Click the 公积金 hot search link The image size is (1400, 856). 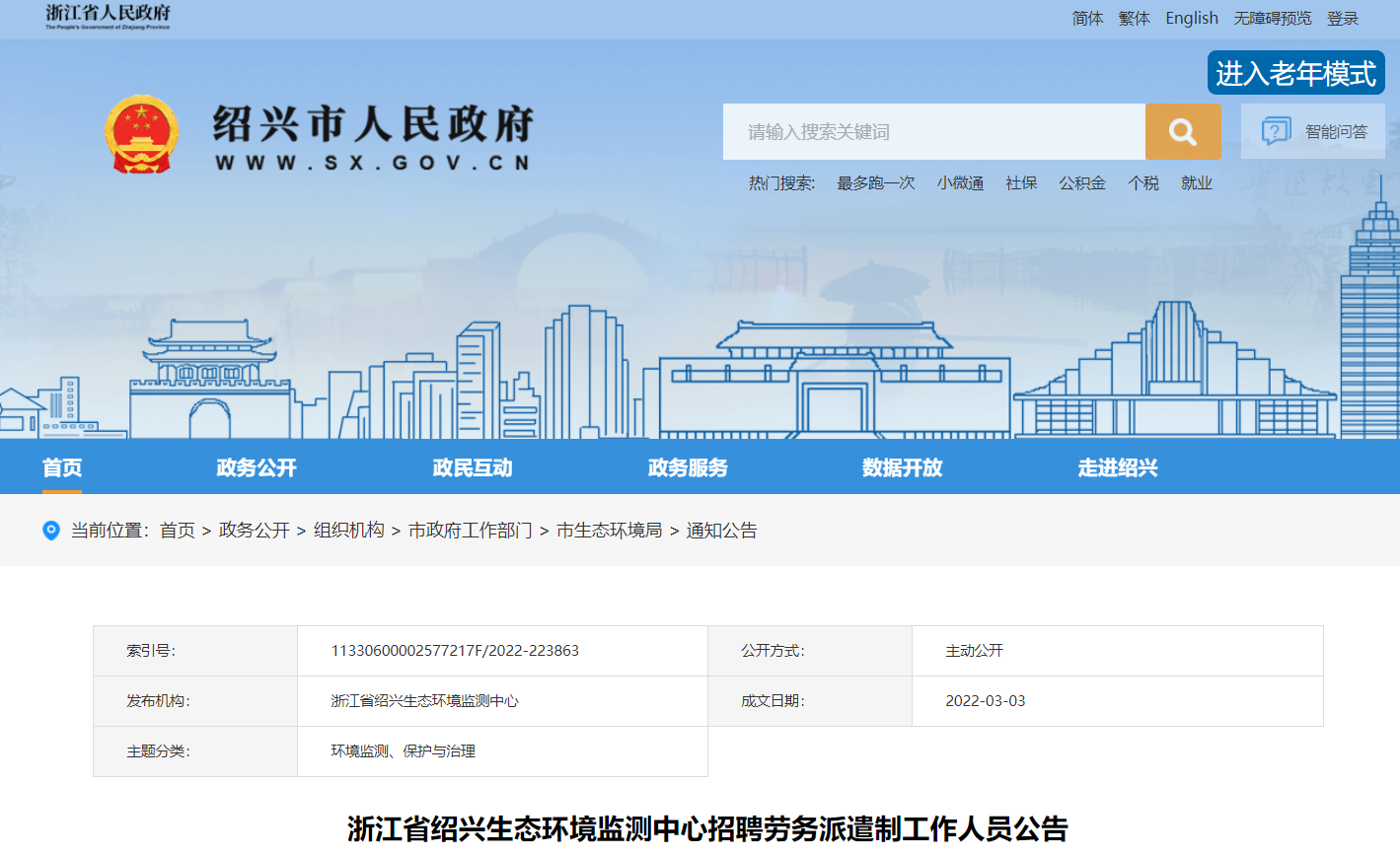coord(1081,183)
